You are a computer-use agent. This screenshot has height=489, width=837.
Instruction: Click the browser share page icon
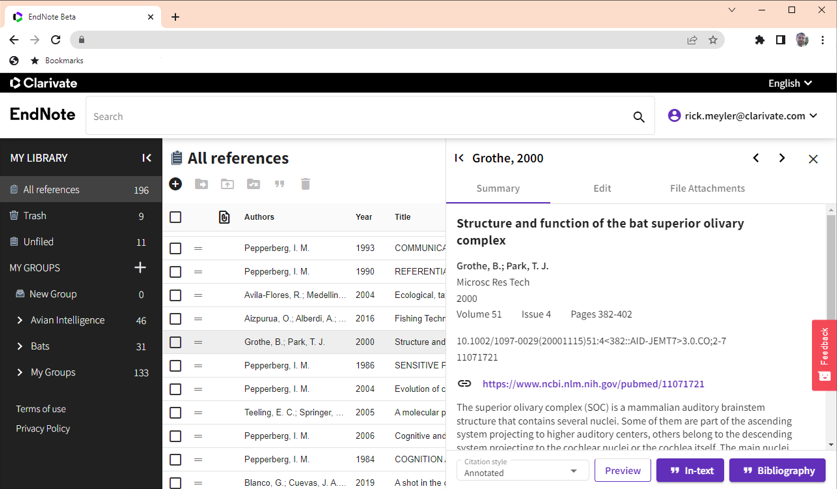tap(692, 40)
